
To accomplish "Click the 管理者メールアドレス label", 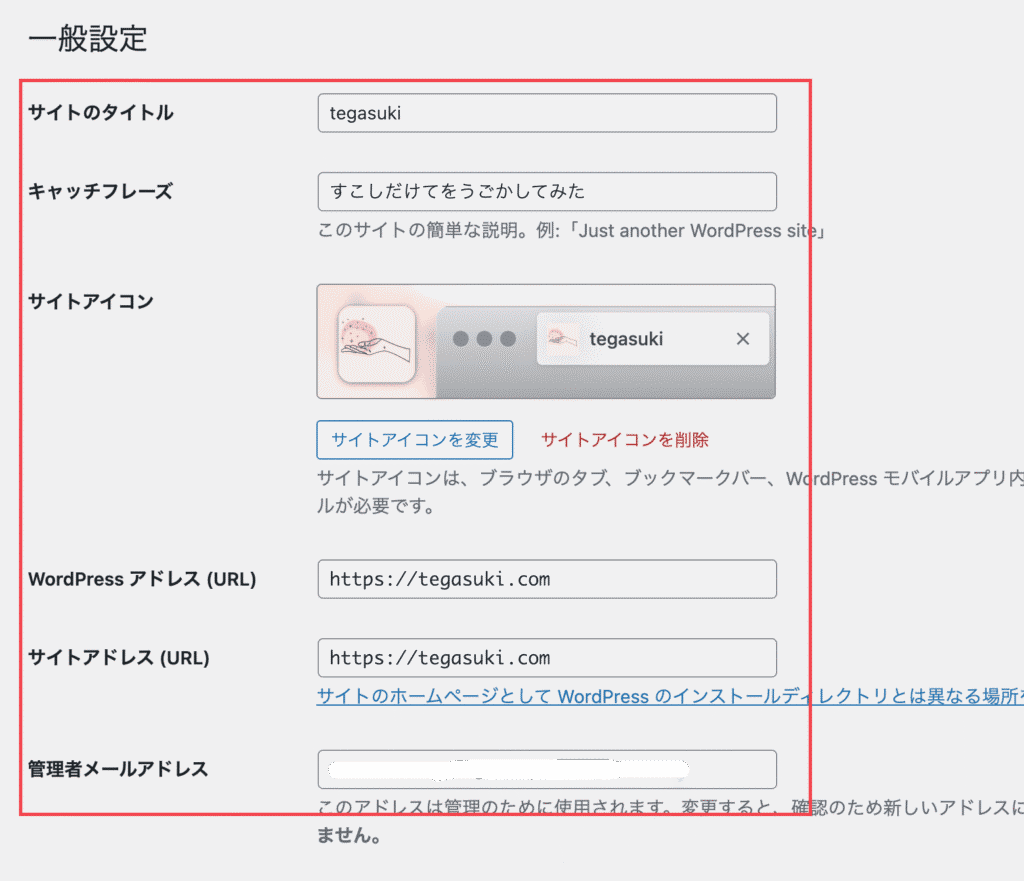I will pyautogui.click(x=118, y=769).
